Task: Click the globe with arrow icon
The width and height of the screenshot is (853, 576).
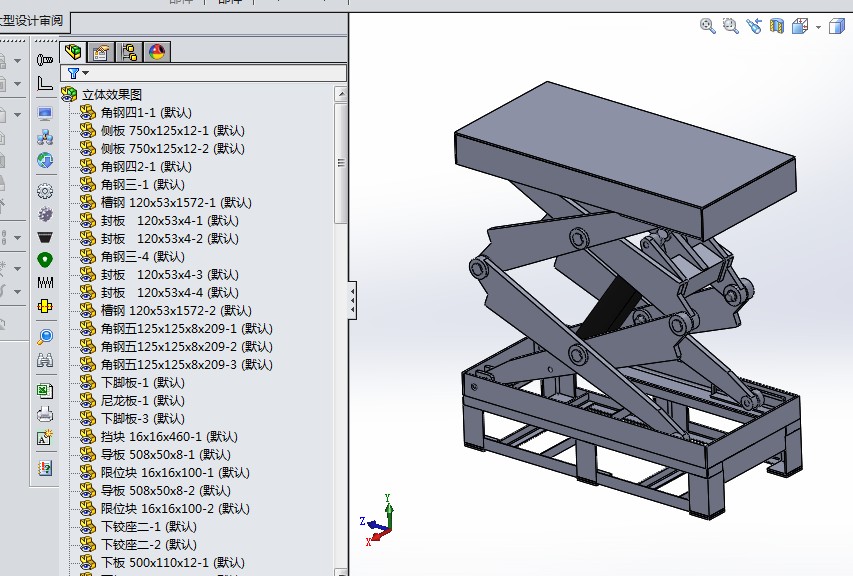Action: [x=45, y=160]
